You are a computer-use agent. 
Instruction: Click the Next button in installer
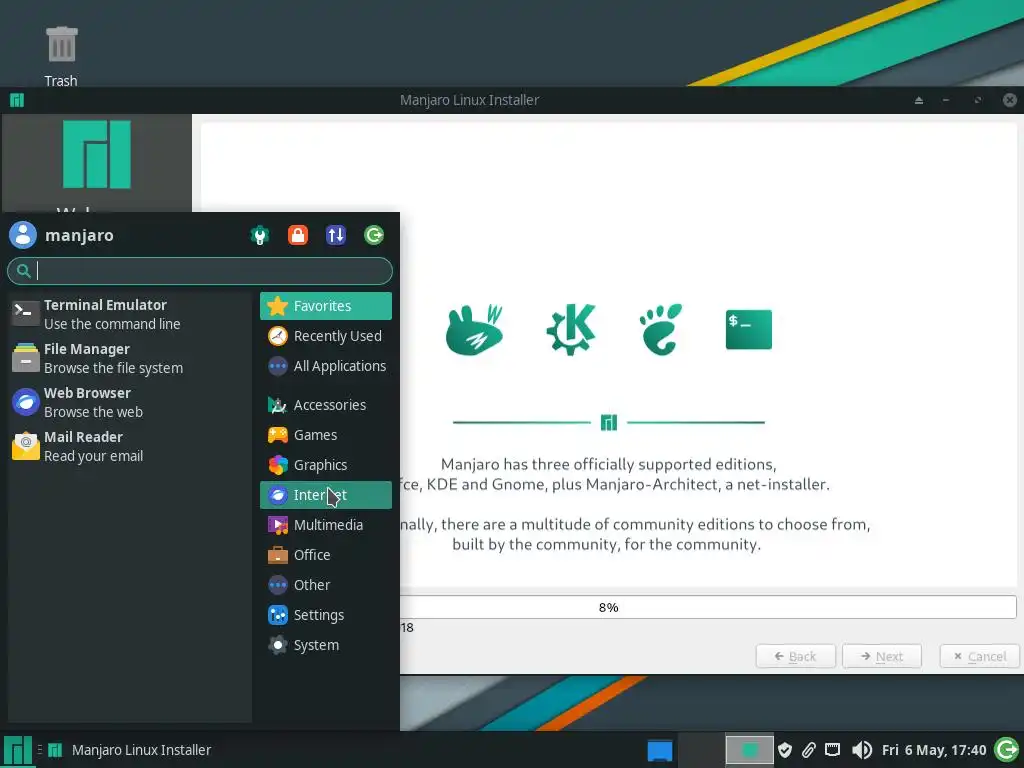882,656
